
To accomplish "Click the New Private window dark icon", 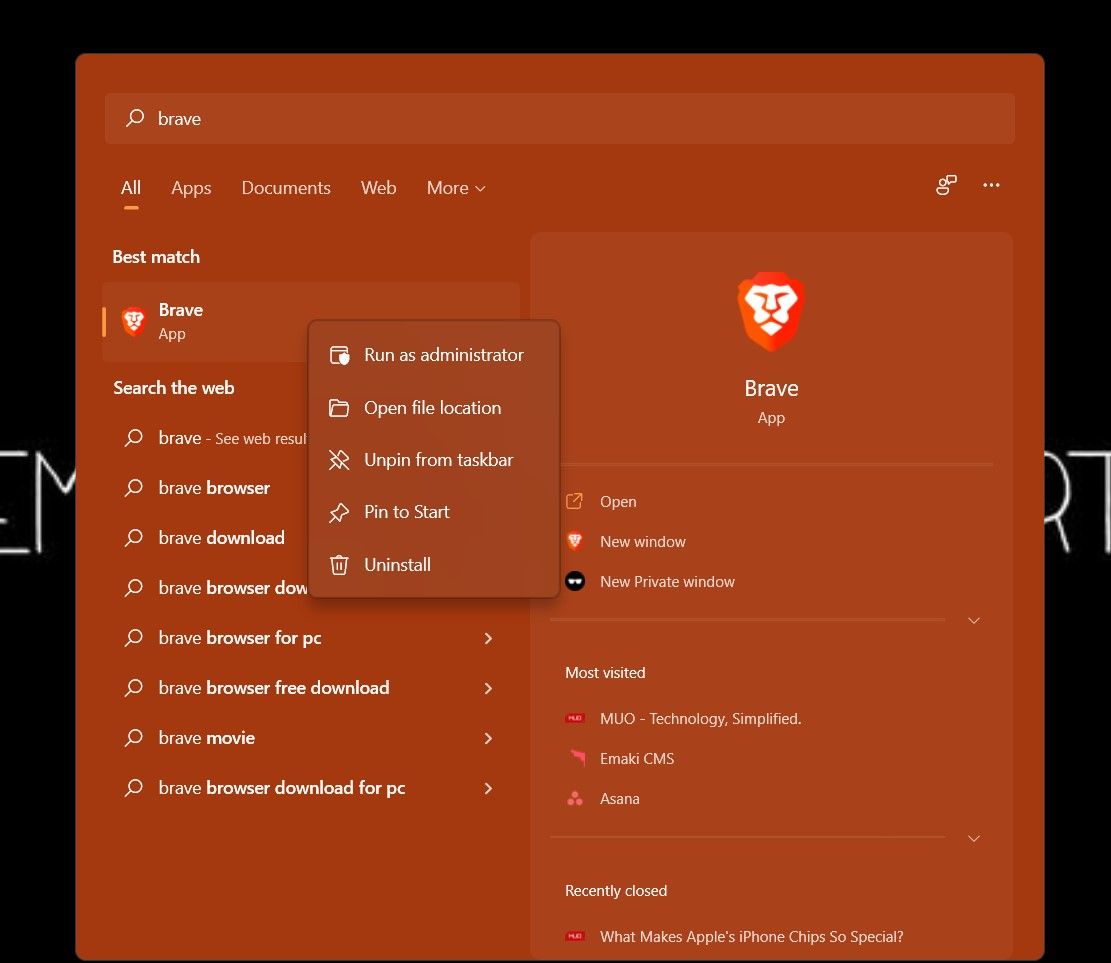I will pos(574,581).
